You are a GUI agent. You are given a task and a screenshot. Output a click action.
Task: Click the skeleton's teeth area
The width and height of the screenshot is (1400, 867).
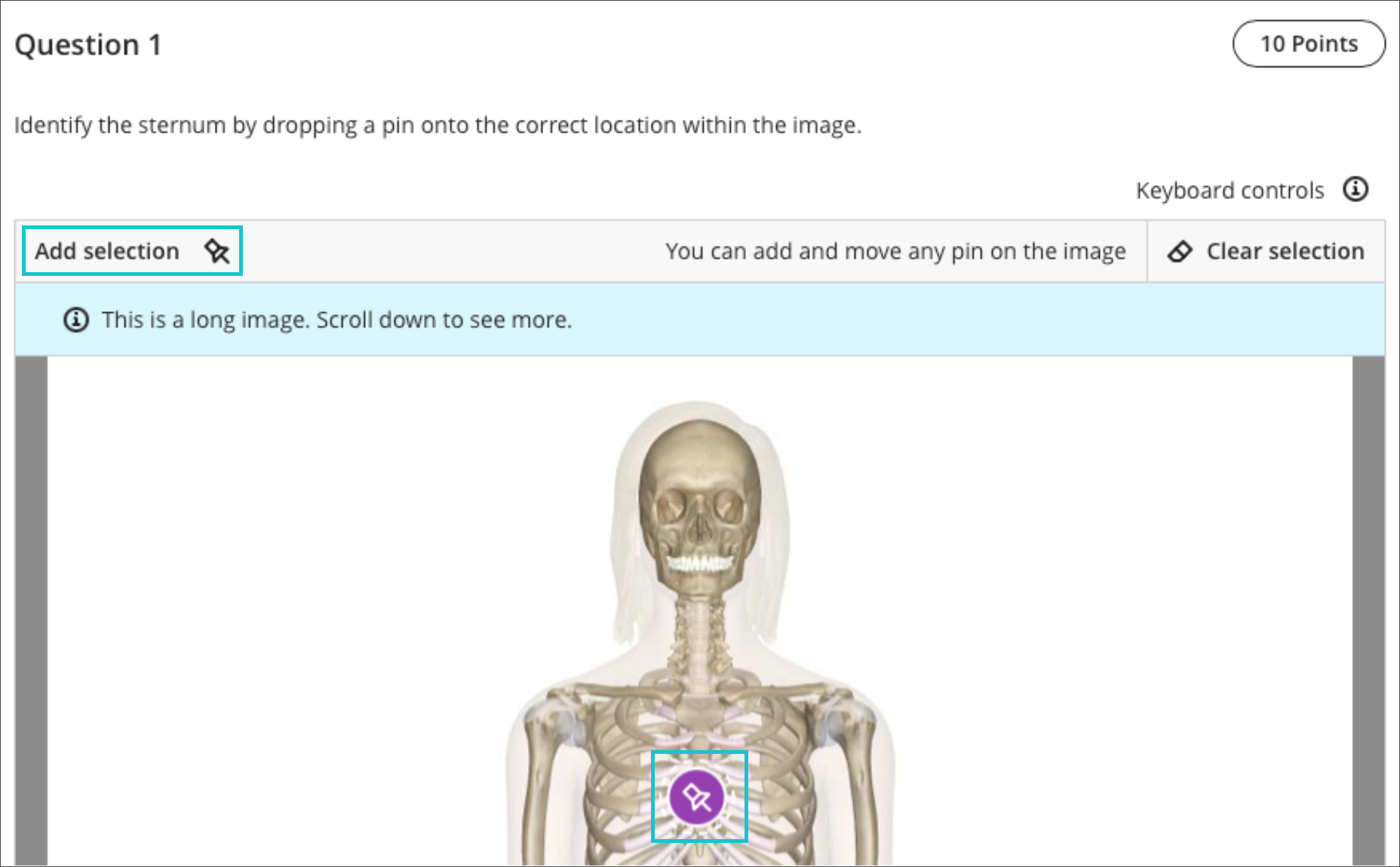coord(699,563)
